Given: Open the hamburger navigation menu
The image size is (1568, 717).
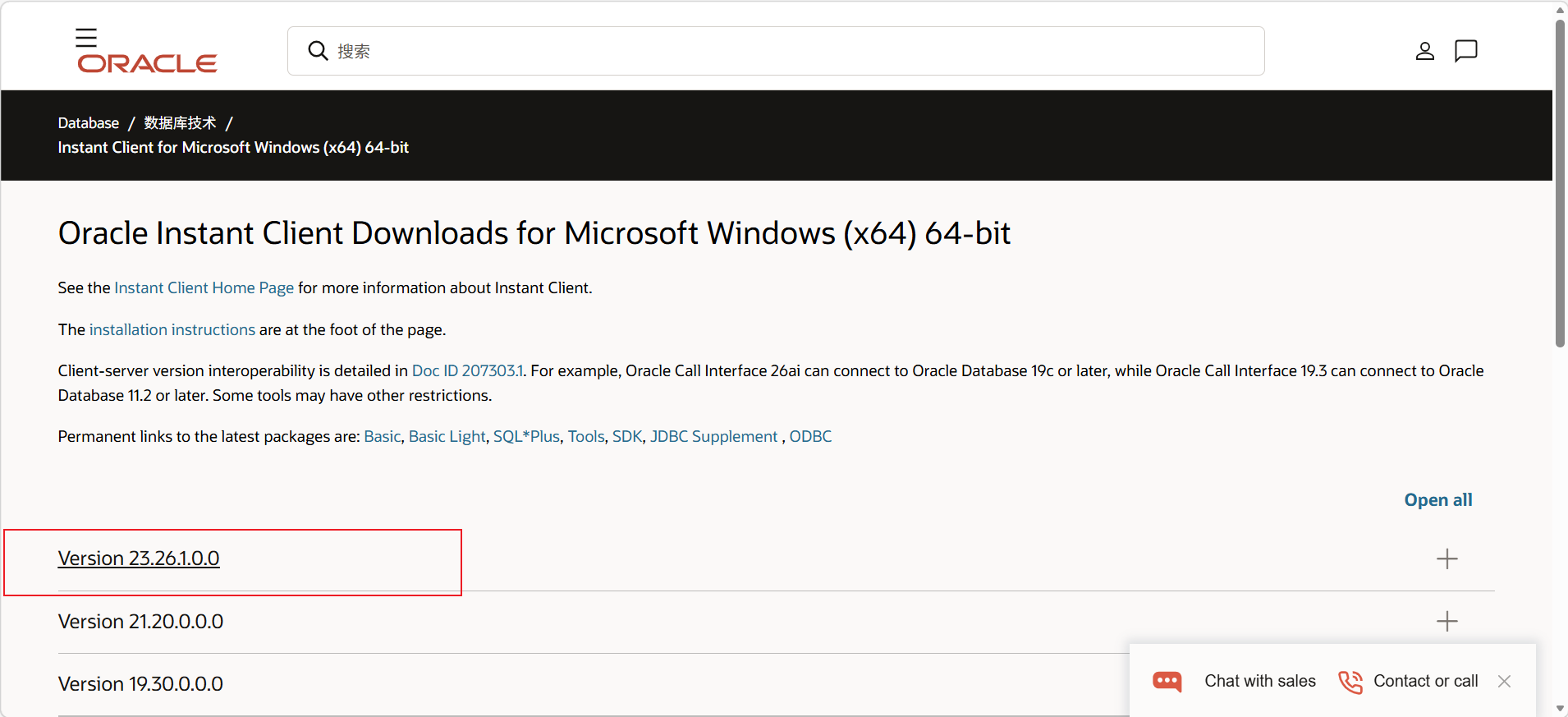Looking at the screenshot, I should pyautogui.click(x=86, y=38).
